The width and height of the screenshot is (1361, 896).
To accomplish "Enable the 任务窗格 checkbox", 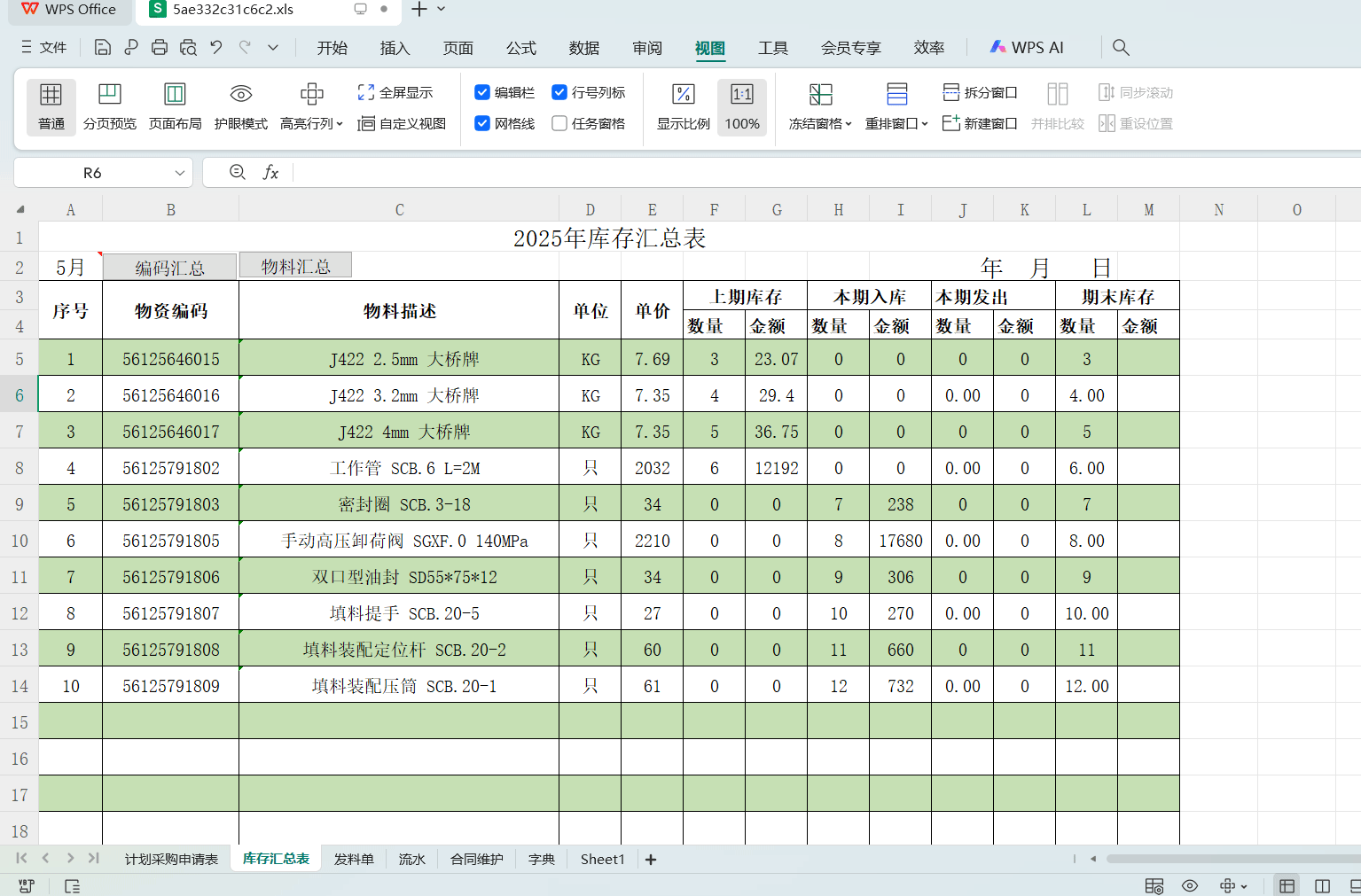I will coord(559,123).
